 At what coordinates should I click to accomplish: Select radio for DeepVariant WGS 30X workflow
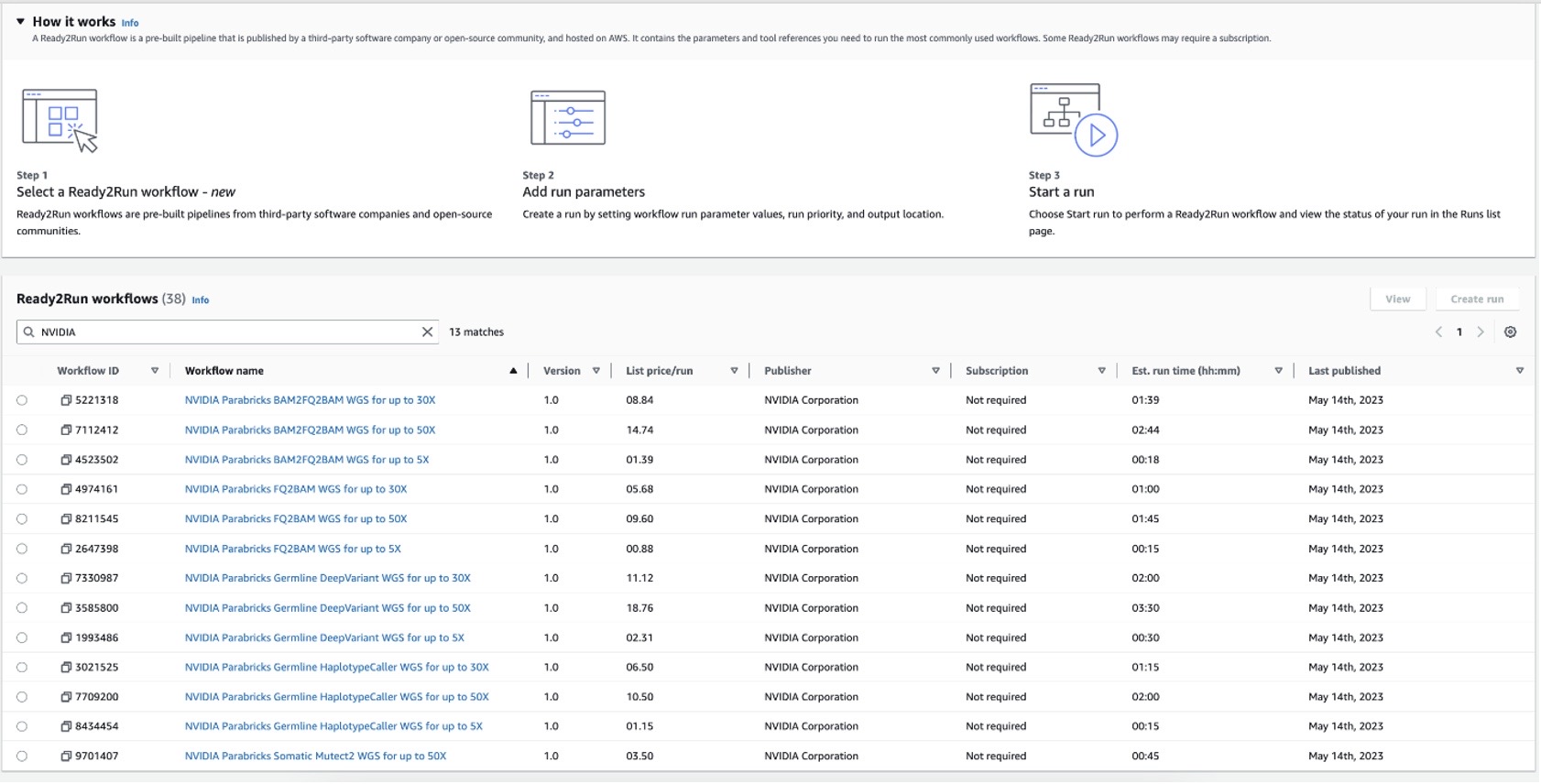click(22, 578)
